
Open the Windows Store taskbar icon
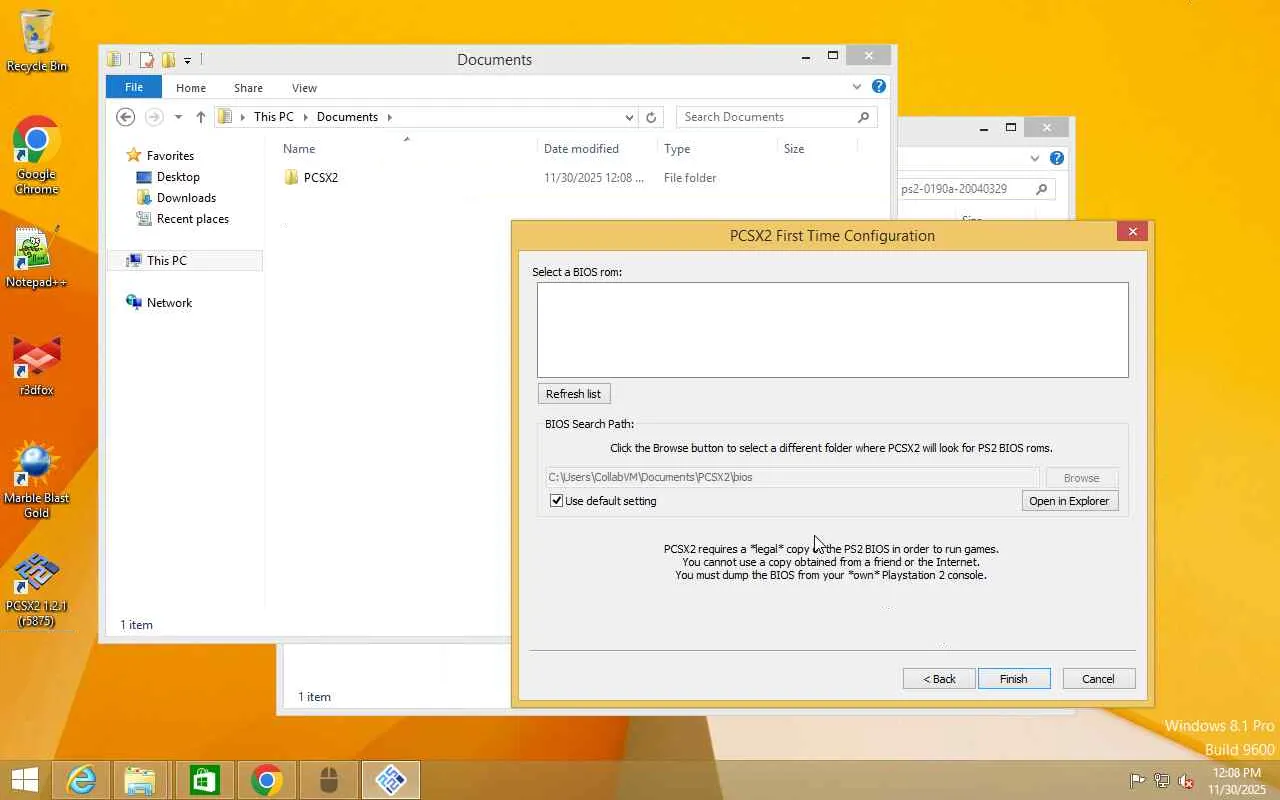(204, 780)
